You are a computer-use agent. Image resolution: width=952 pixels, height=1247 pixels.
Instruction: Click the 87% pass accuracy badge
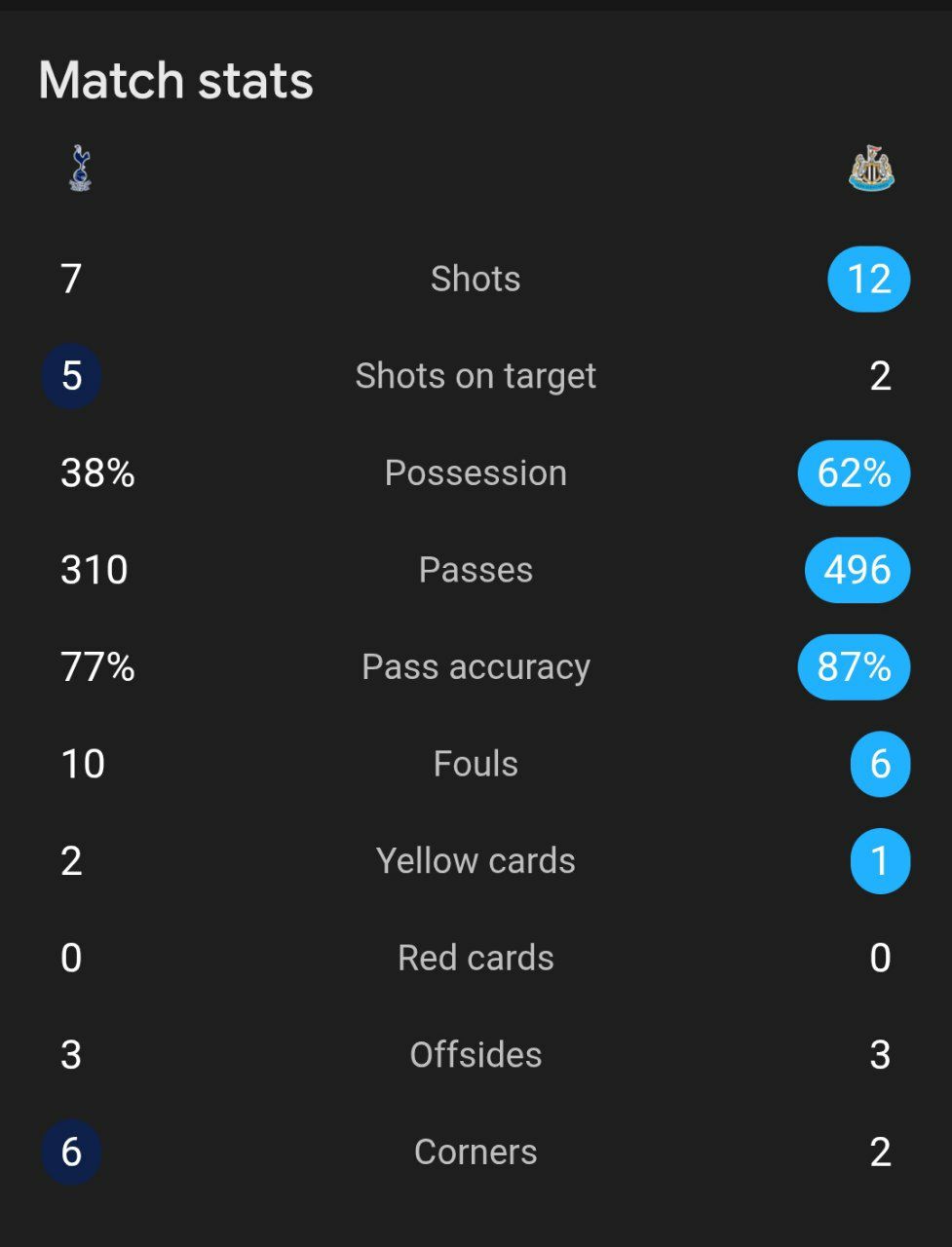coord(855,667)
